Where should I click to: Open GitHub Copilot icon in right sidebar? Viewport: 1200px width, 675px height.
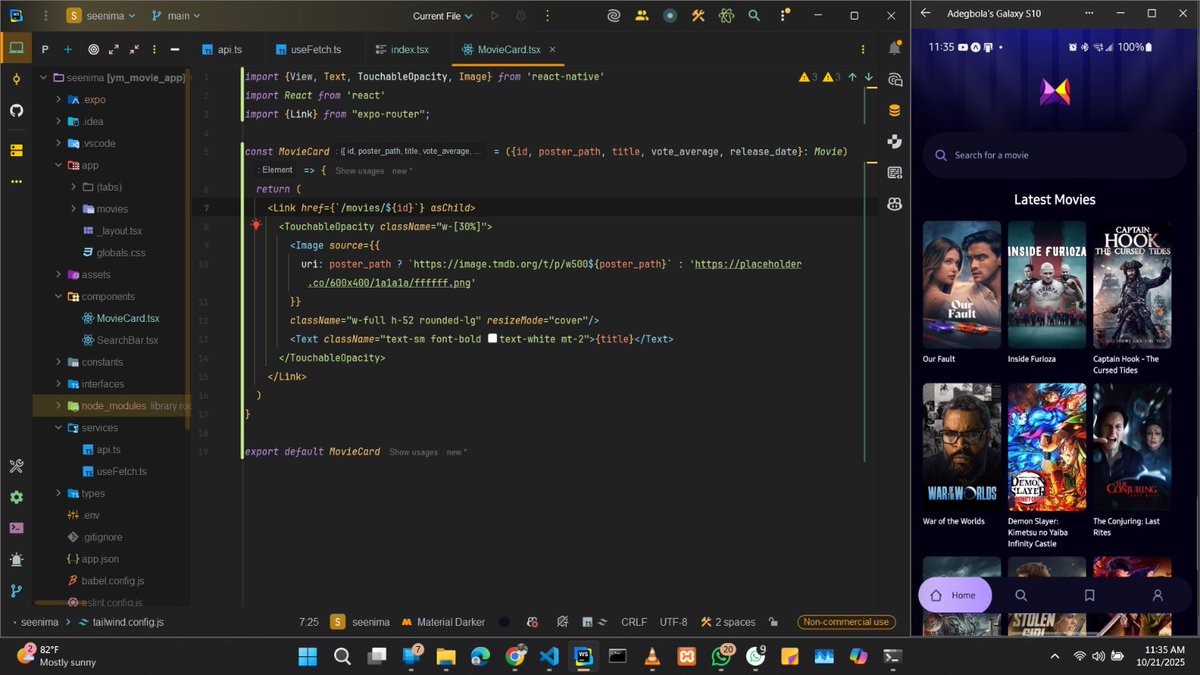tap(894, 204)
